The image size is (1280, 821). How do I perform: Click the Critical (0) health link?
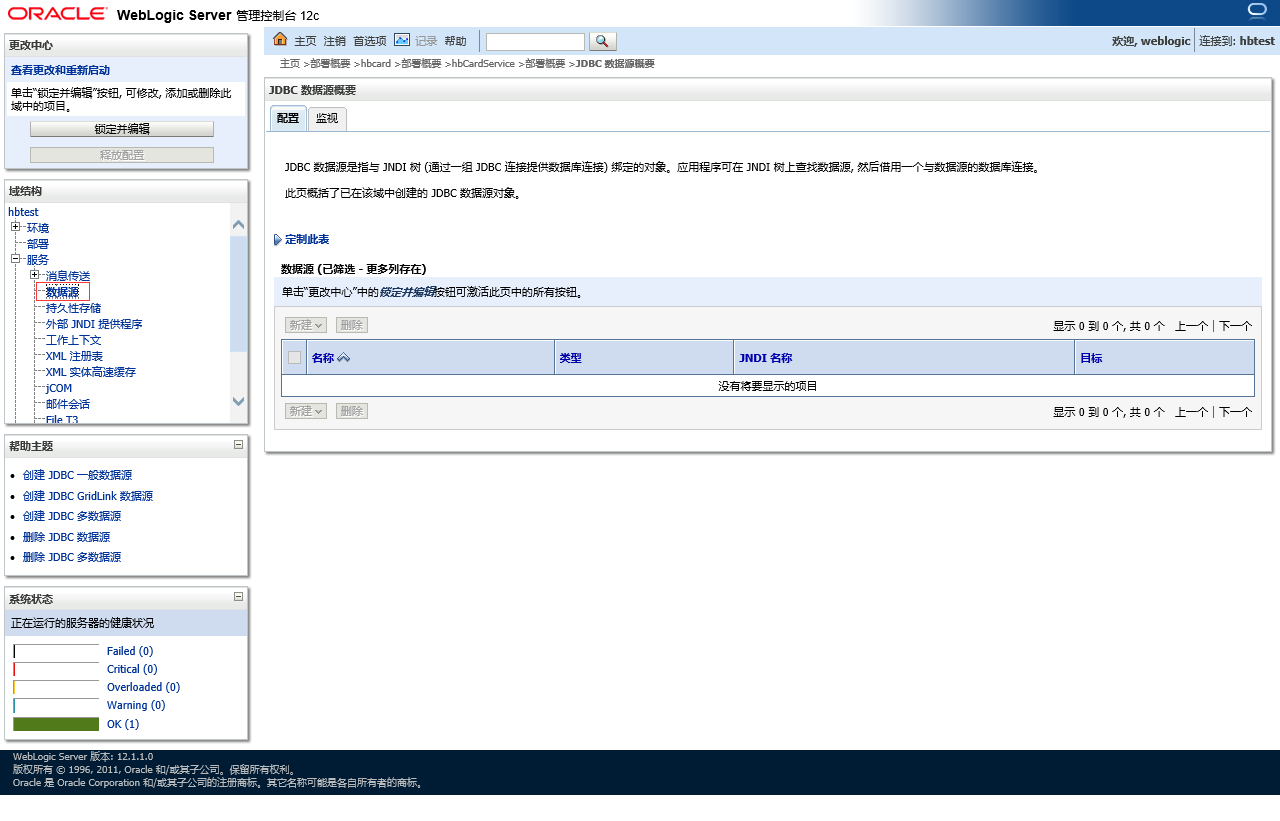tap(132, 669)
